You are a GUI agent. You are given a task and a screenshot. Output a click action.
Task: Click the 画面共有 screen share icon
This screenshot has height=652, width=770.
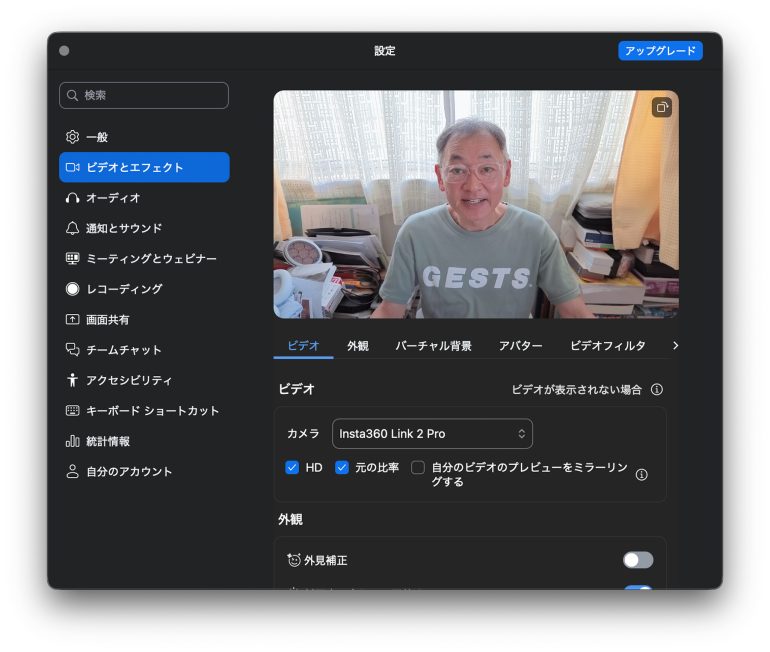(x=72, y=320)
